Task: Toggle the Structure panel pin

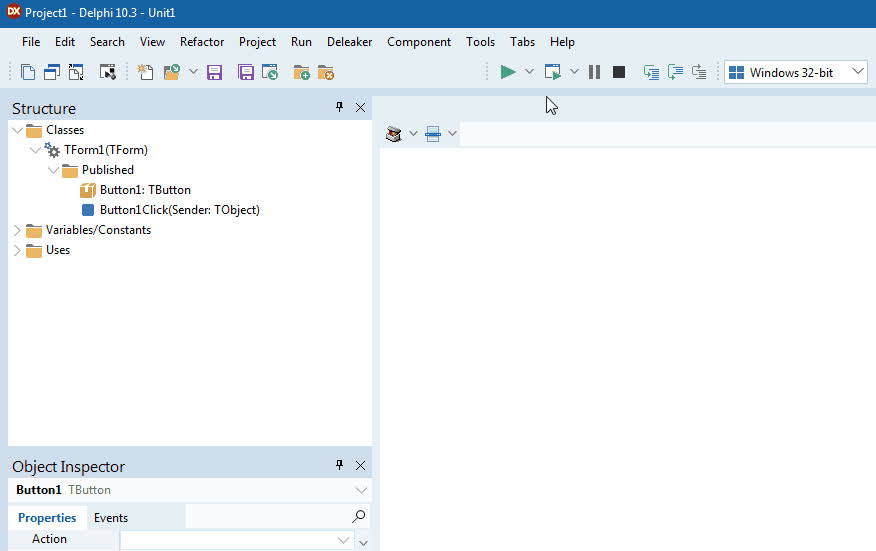Action: pyautogui.click(x=339, y=107)
